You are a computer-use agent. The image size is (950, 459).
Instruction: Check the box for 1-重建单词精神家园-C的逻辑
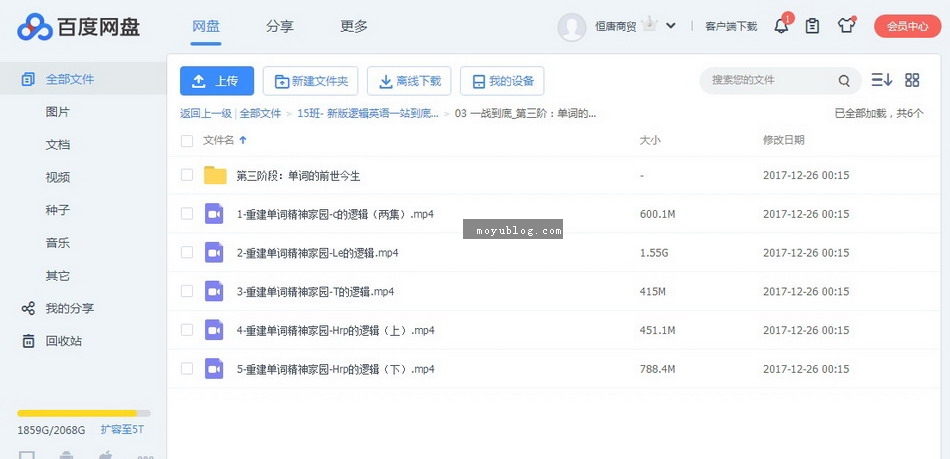(x=187, y=214)
